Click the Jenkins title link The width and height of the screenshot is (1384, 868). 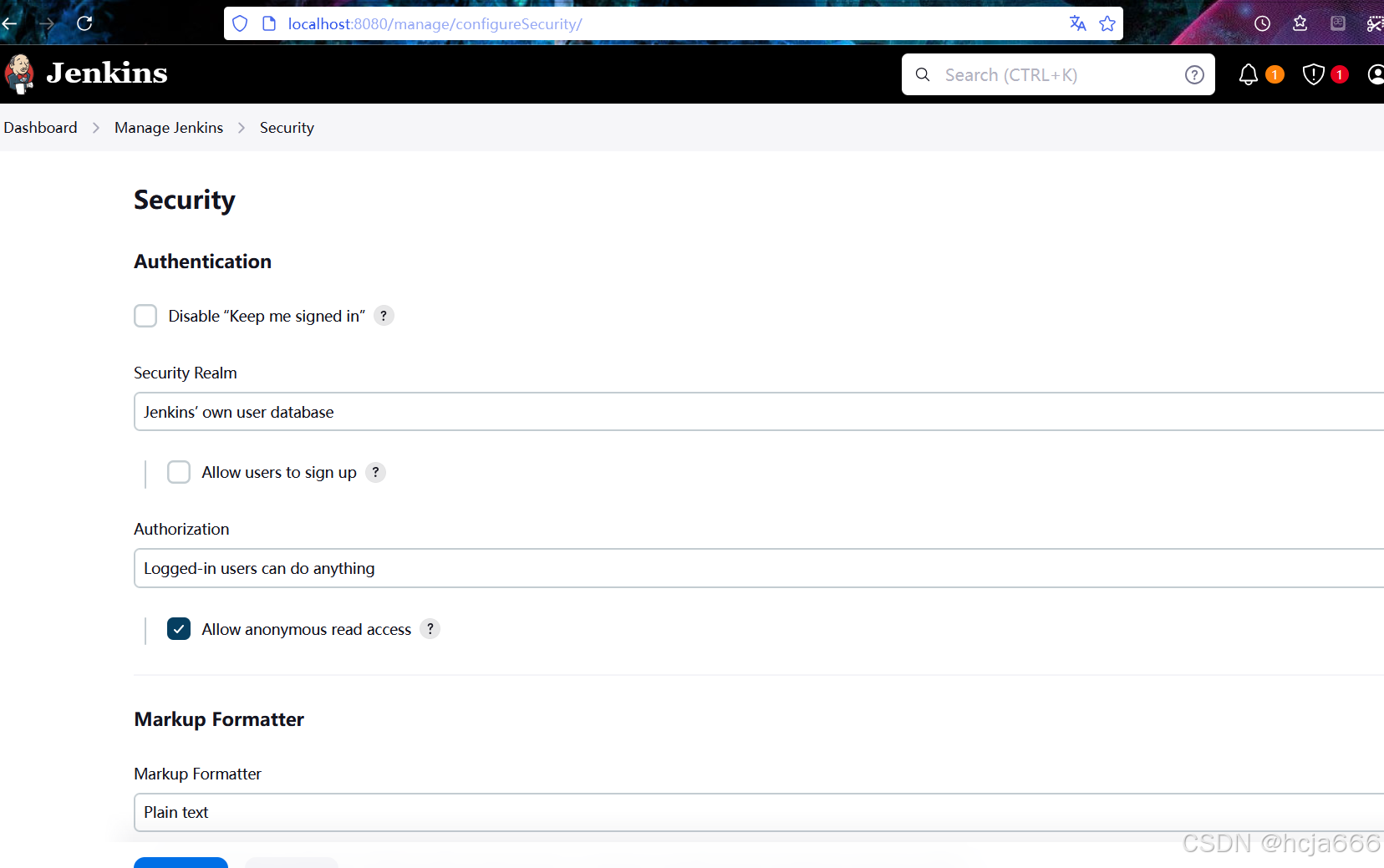click(x=107, y=74)
